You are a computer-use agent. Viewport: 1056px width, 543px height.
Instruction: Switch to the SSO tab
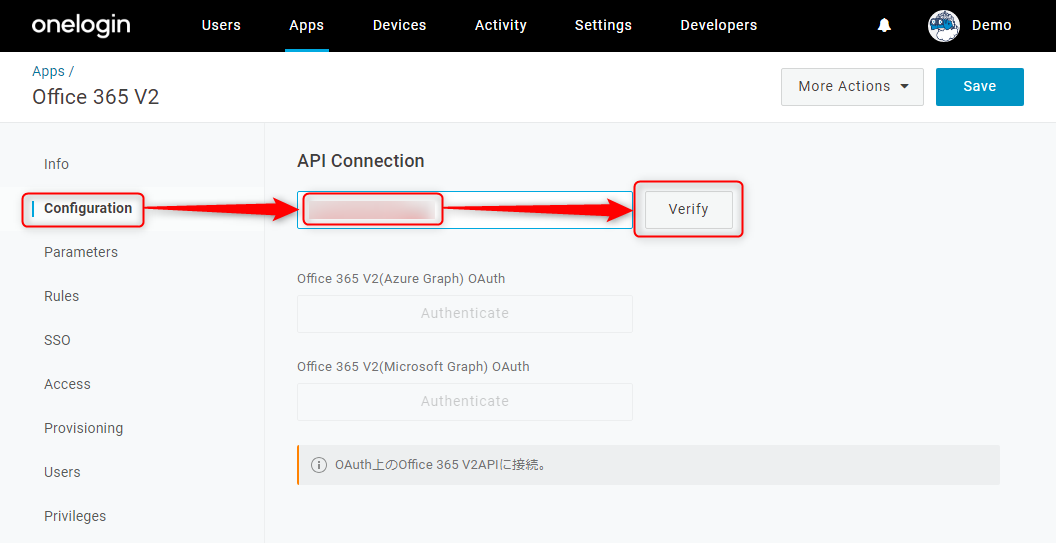57,340
